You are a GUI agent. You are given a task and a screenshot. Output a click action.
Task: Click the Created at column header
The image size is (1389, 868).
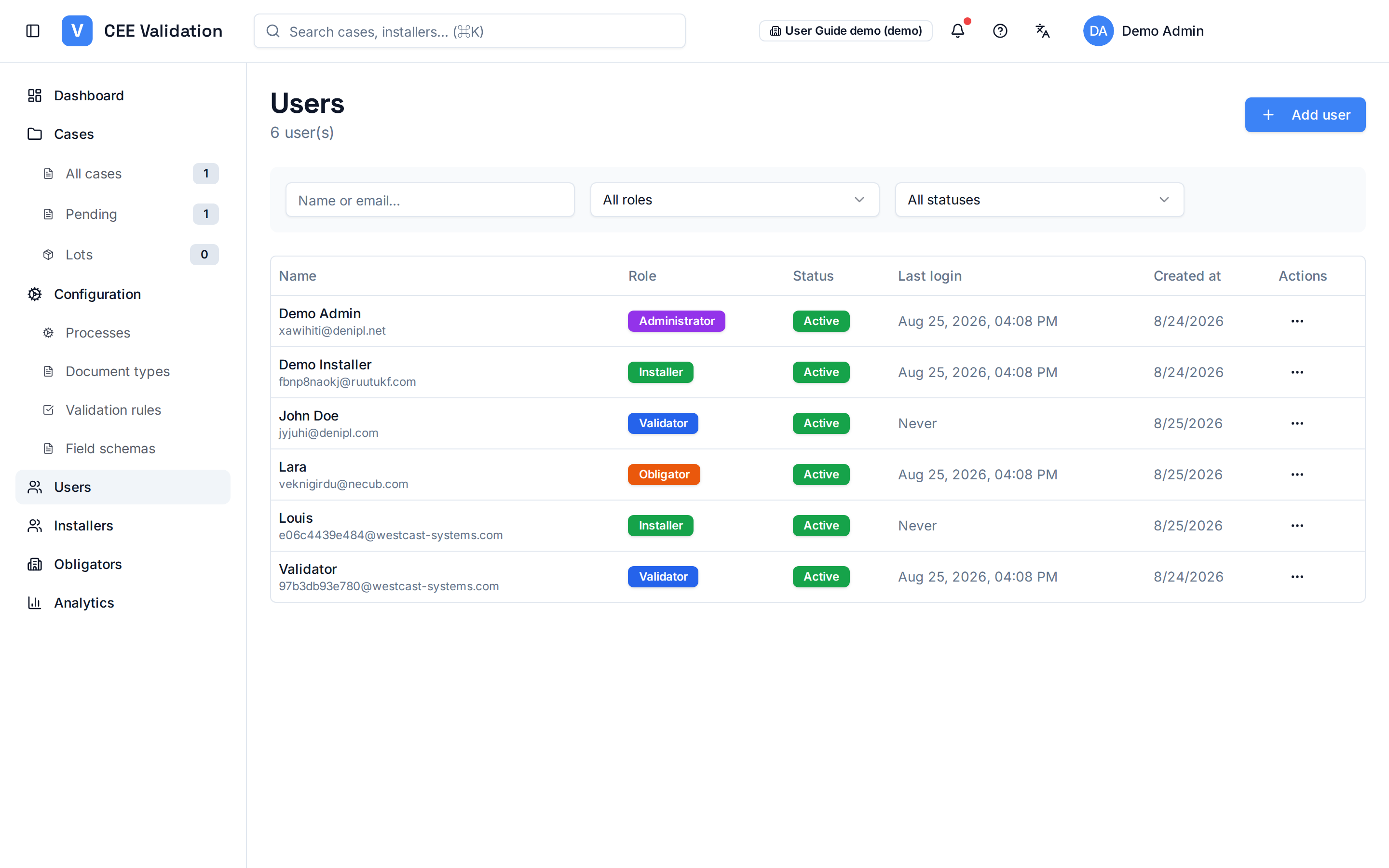point(1186,276)
